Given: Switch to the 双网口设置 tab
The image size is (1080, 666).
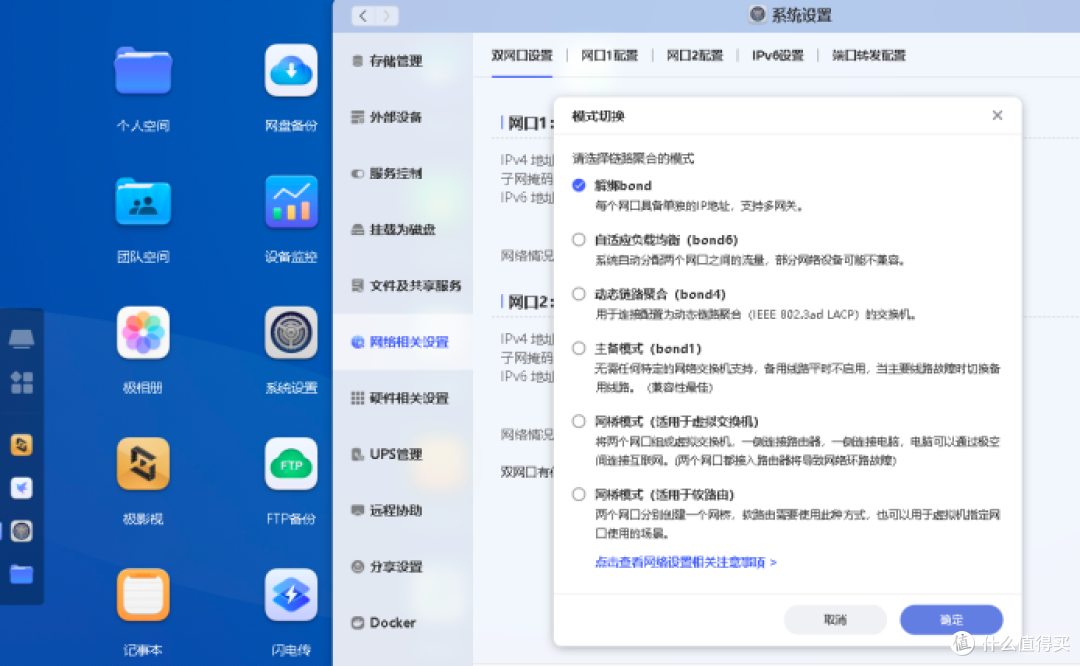Looking at the screenshot, I should [x=522, y=55].
